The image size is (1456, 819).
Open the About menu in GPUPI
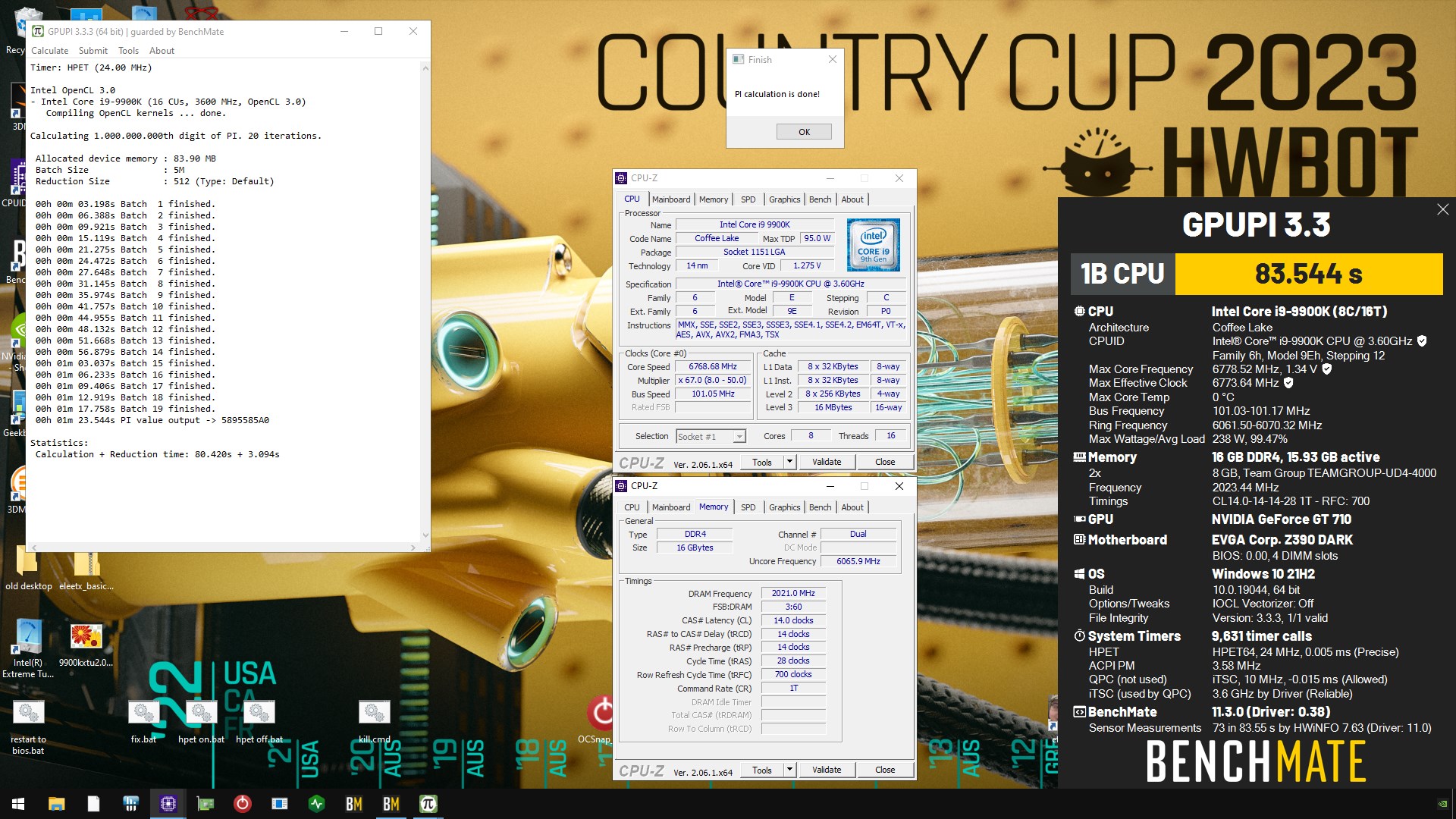click(x=162, y=51)
